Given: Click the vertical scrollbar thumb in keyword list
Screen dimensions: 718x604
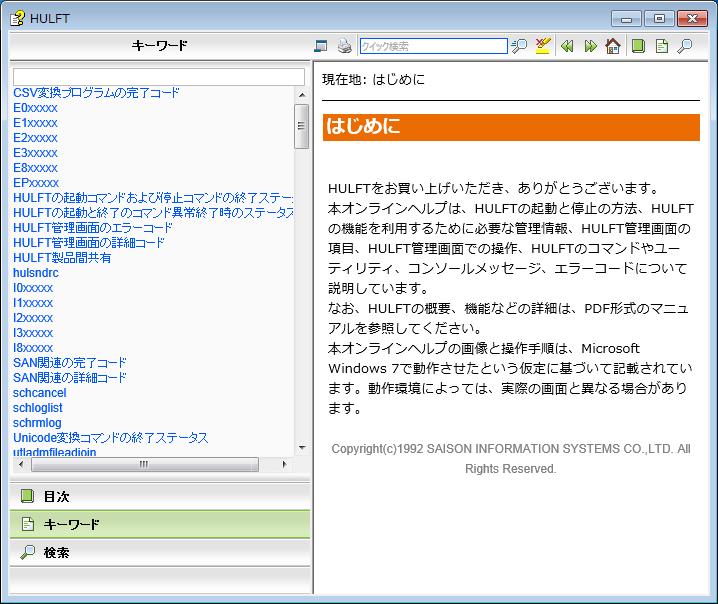Looking at the screenshot, I should tap(301, 126).
